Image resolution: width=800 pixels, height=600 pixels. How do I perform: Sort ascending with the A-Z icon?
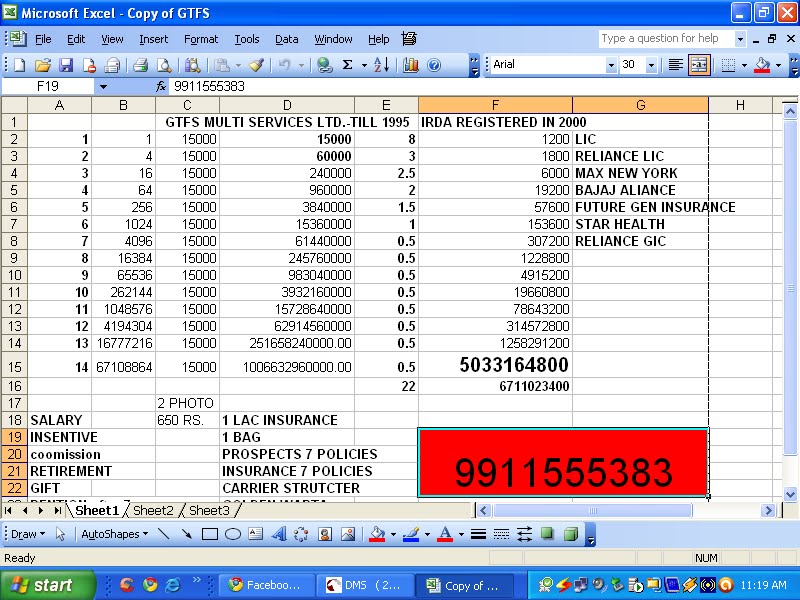tap(382, 65)
